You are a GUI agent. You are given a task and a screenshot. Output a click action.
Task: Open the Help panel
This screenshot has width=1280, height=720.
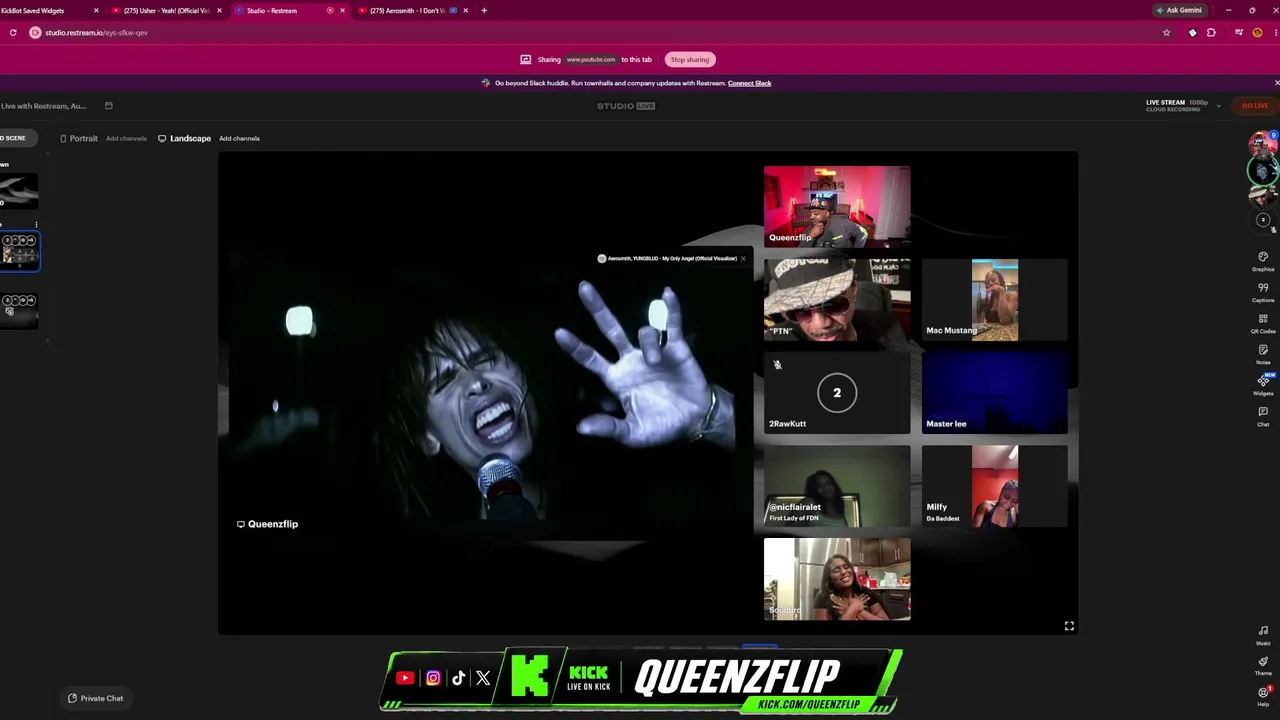pos(1263,696)
